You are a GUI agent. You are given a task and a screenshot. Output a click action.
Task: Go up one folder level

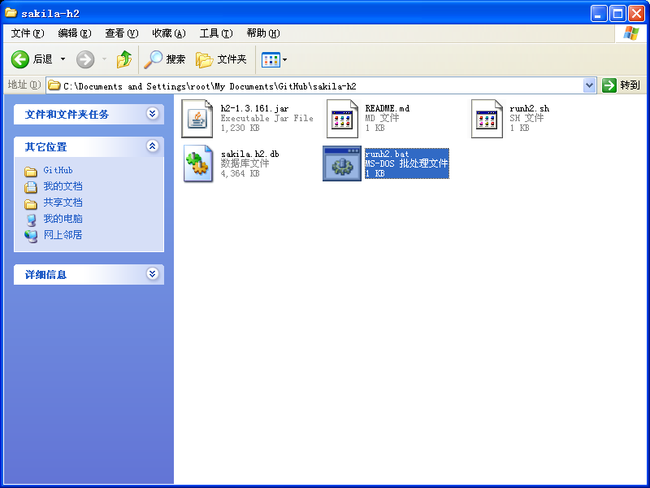(124, 59)
